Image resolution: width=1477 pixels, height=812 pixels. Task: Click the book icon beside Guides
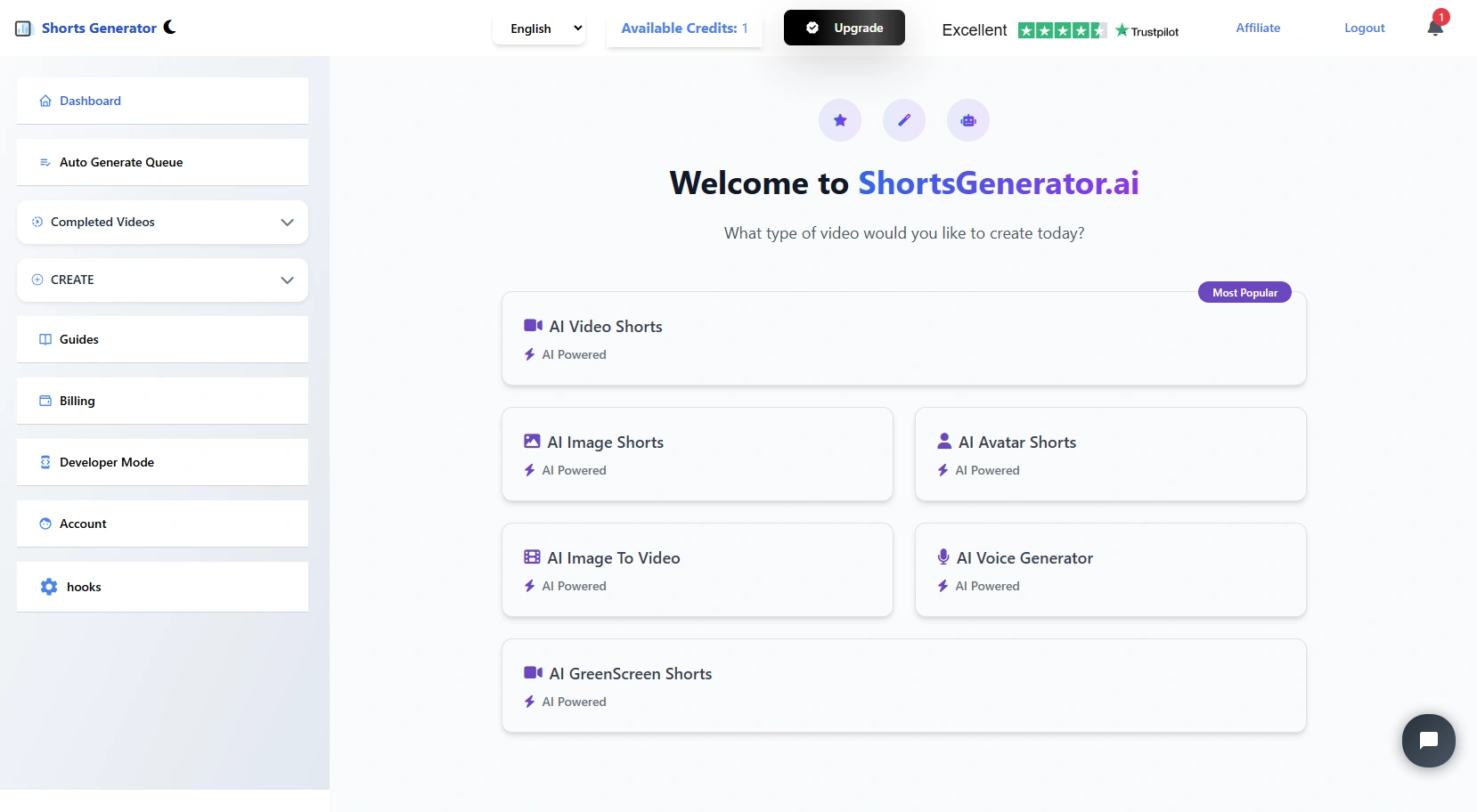click(x=45, y=339)
